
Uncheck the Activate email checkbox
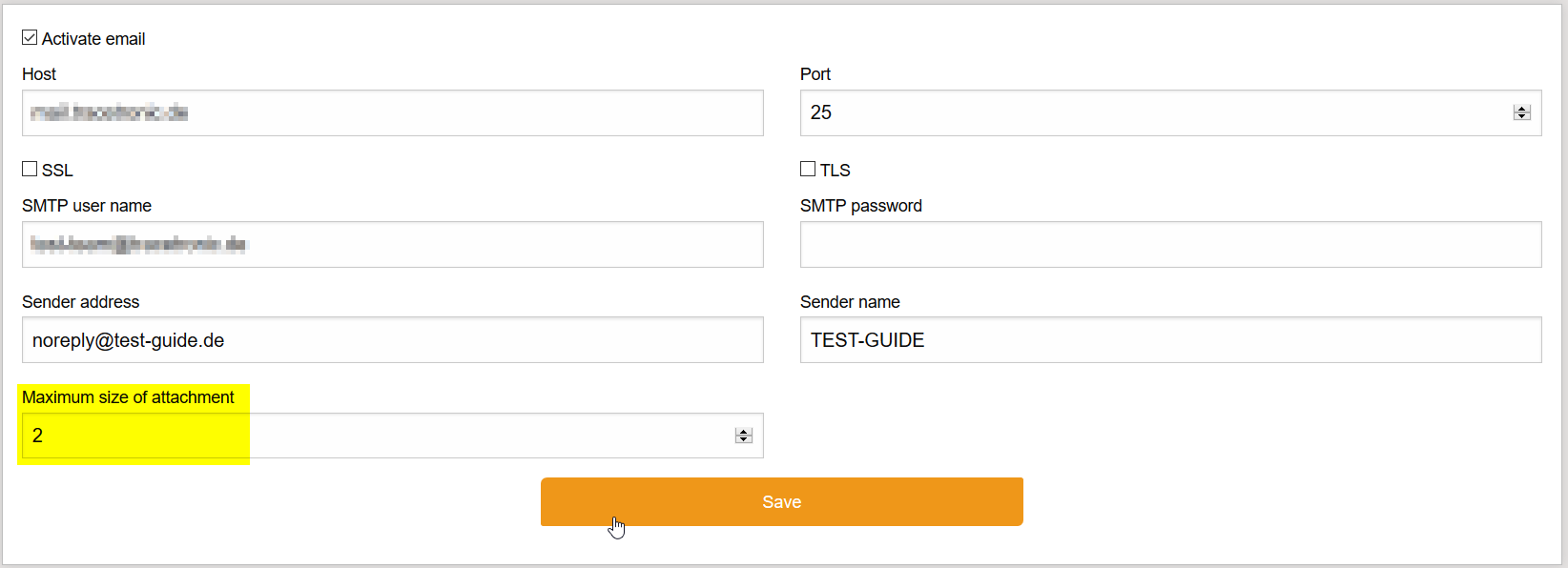coord(30,38)
